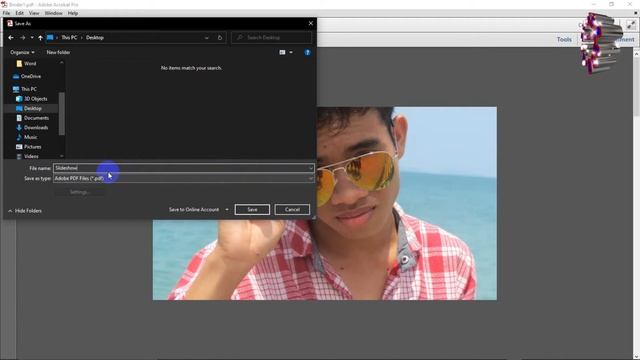Collapse folders with Hide Folders
The image size is (640, 360).
25,211
